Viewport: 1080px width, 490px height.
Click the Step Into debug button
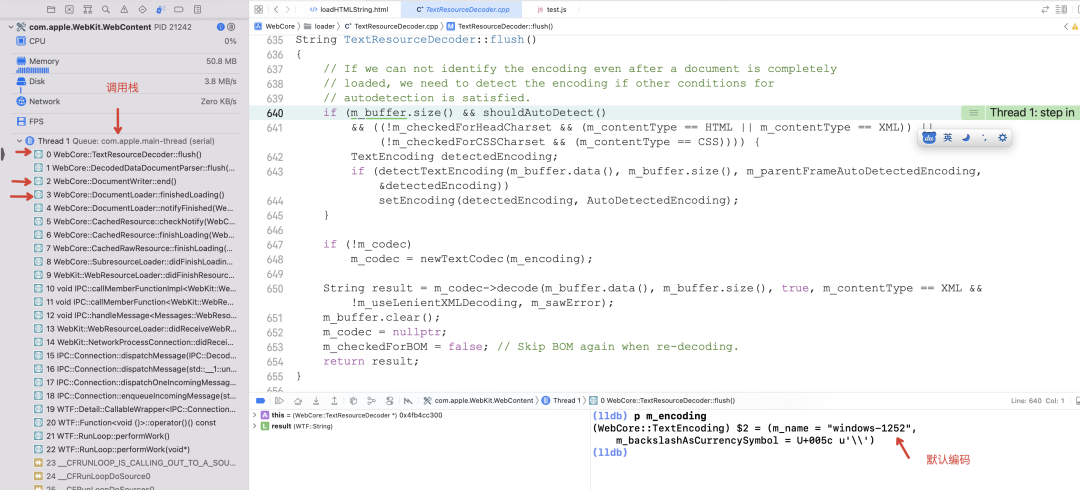[316, 400]
